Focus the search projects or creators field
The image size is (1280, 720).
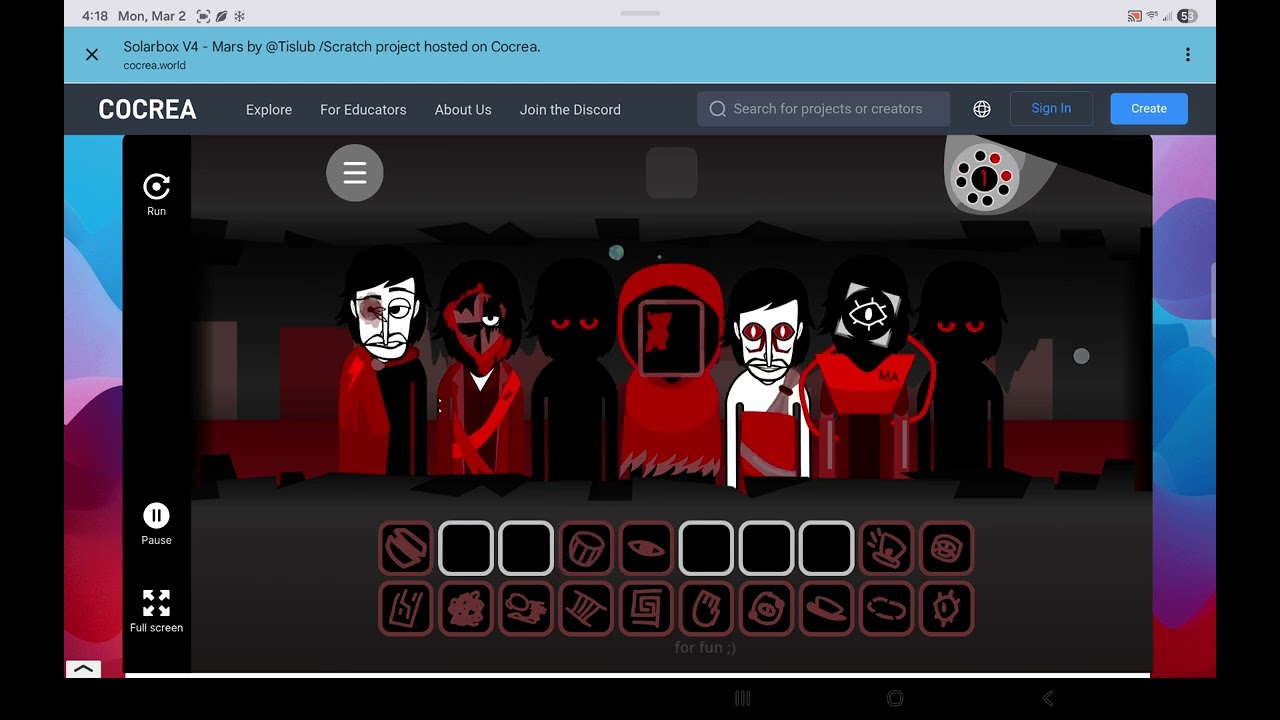(x=824, y=109)
